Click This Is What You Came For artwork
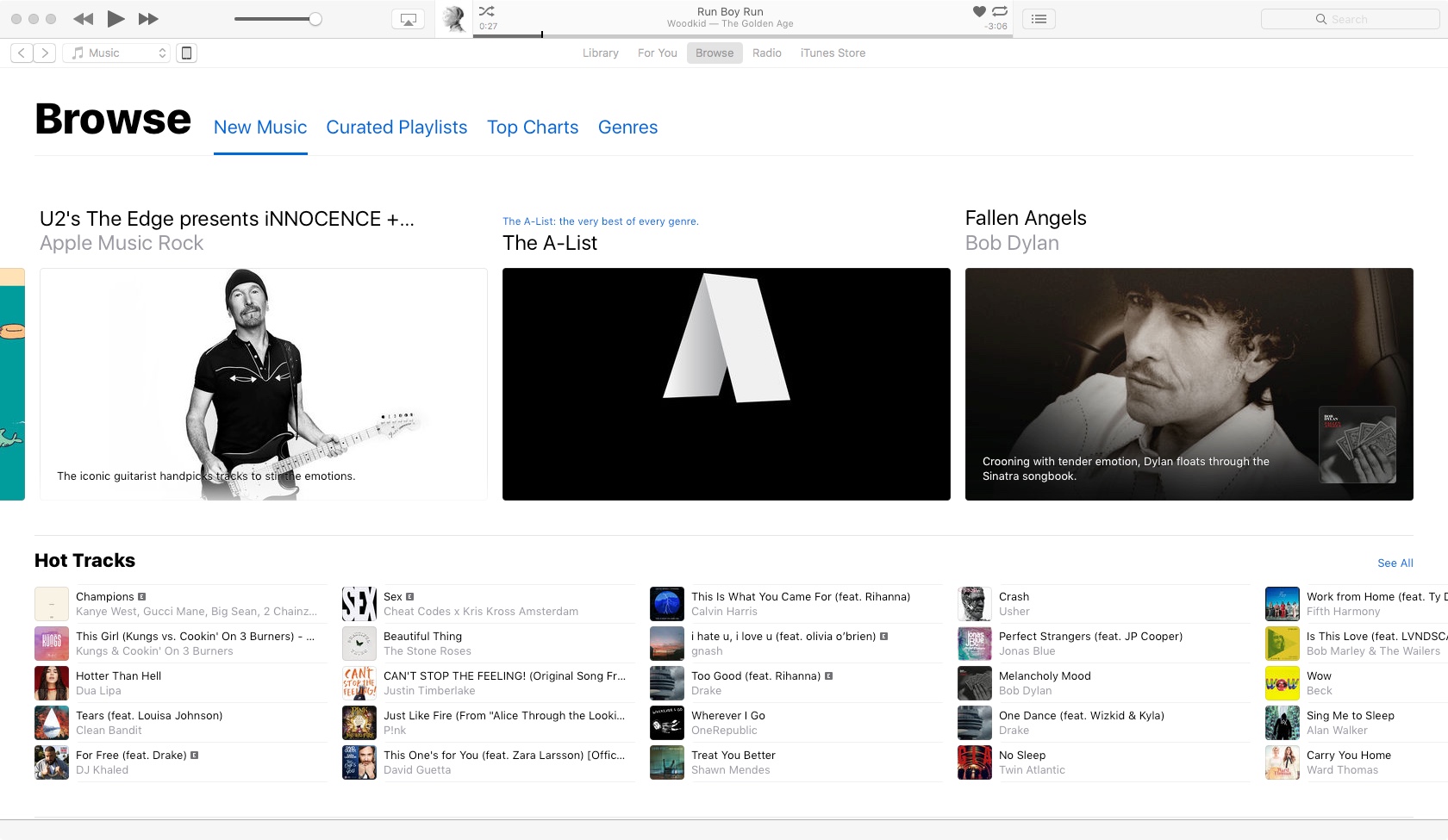The width and height of the screenshot is (1448, 840). (x=667, y=604)
